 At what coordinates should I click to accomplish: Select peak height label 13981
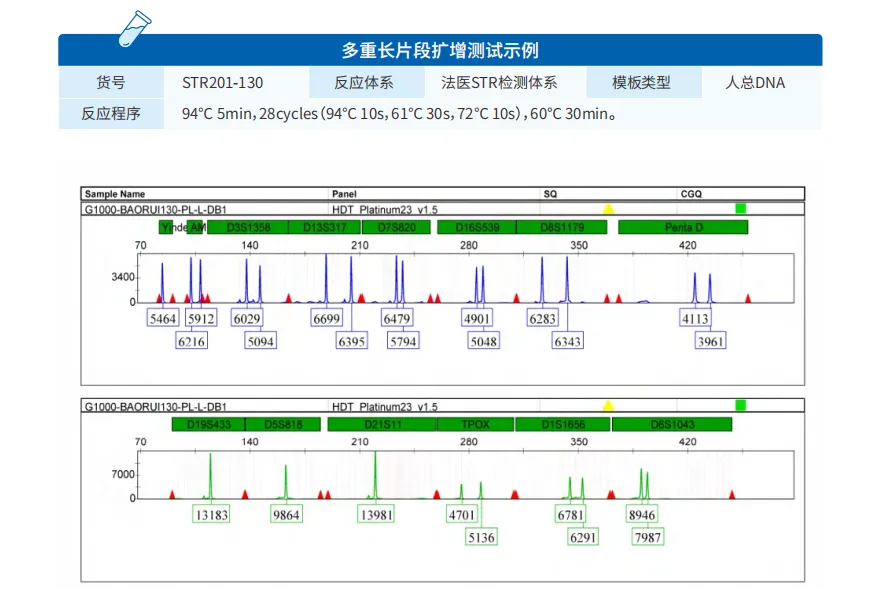pos(376,515)
